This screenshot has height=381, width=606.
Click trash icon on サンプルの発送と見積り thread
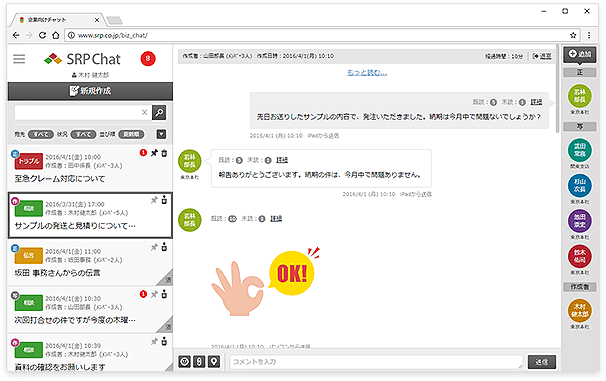(164, 200)
